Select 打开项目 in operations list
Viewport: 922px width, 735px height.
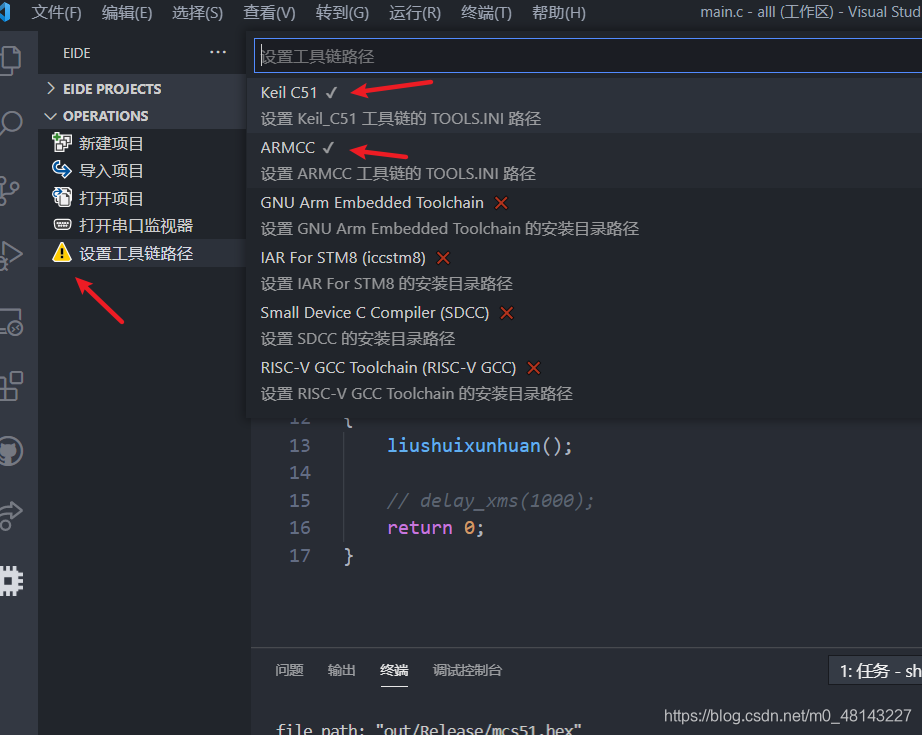[x=142, y=199]
